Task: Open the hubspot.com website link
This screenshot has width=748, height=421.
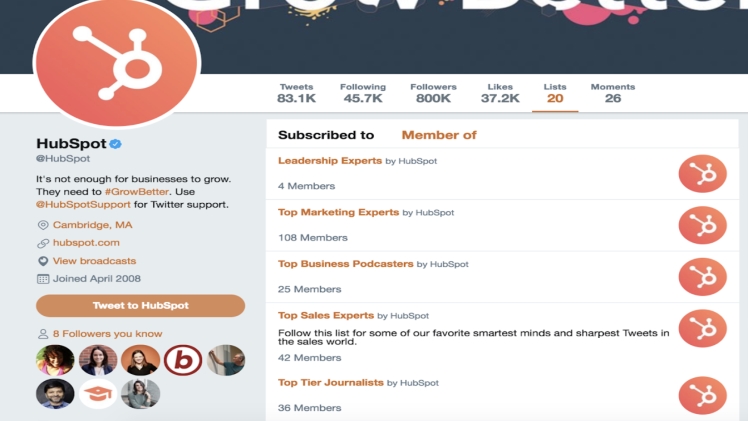Action: [x=86, y=243]
